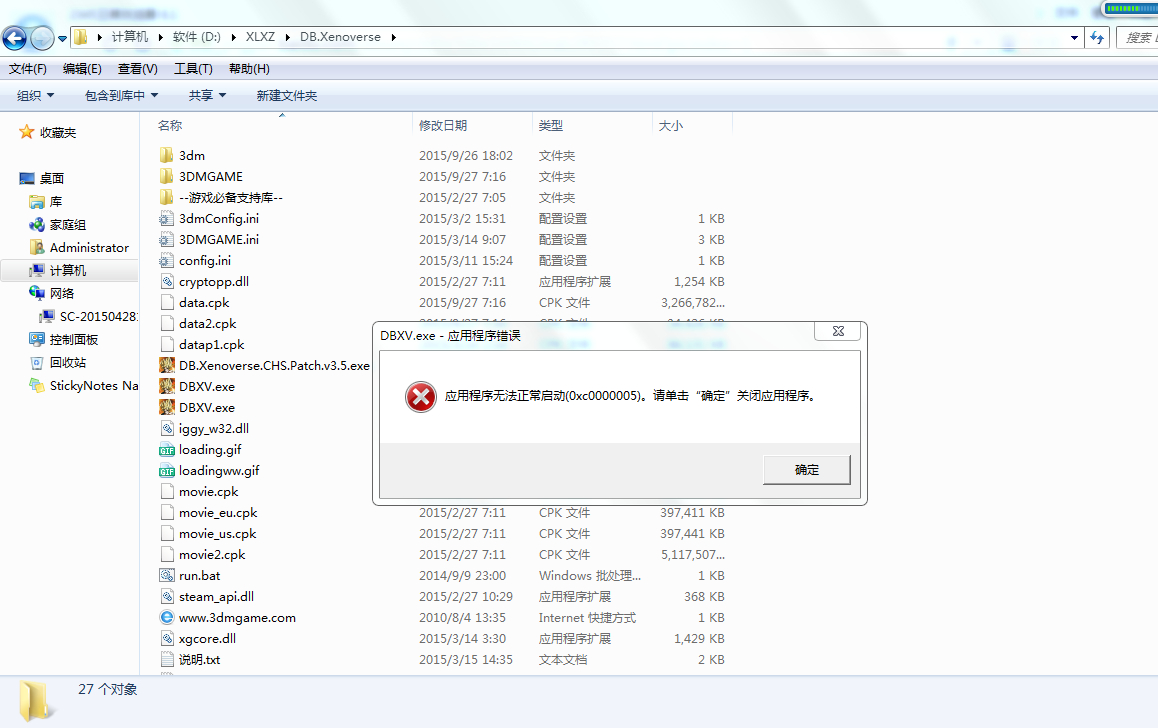Open the 查看(V) menu
This screenshot has height=728, width=1158.
(x=137, y=69)
